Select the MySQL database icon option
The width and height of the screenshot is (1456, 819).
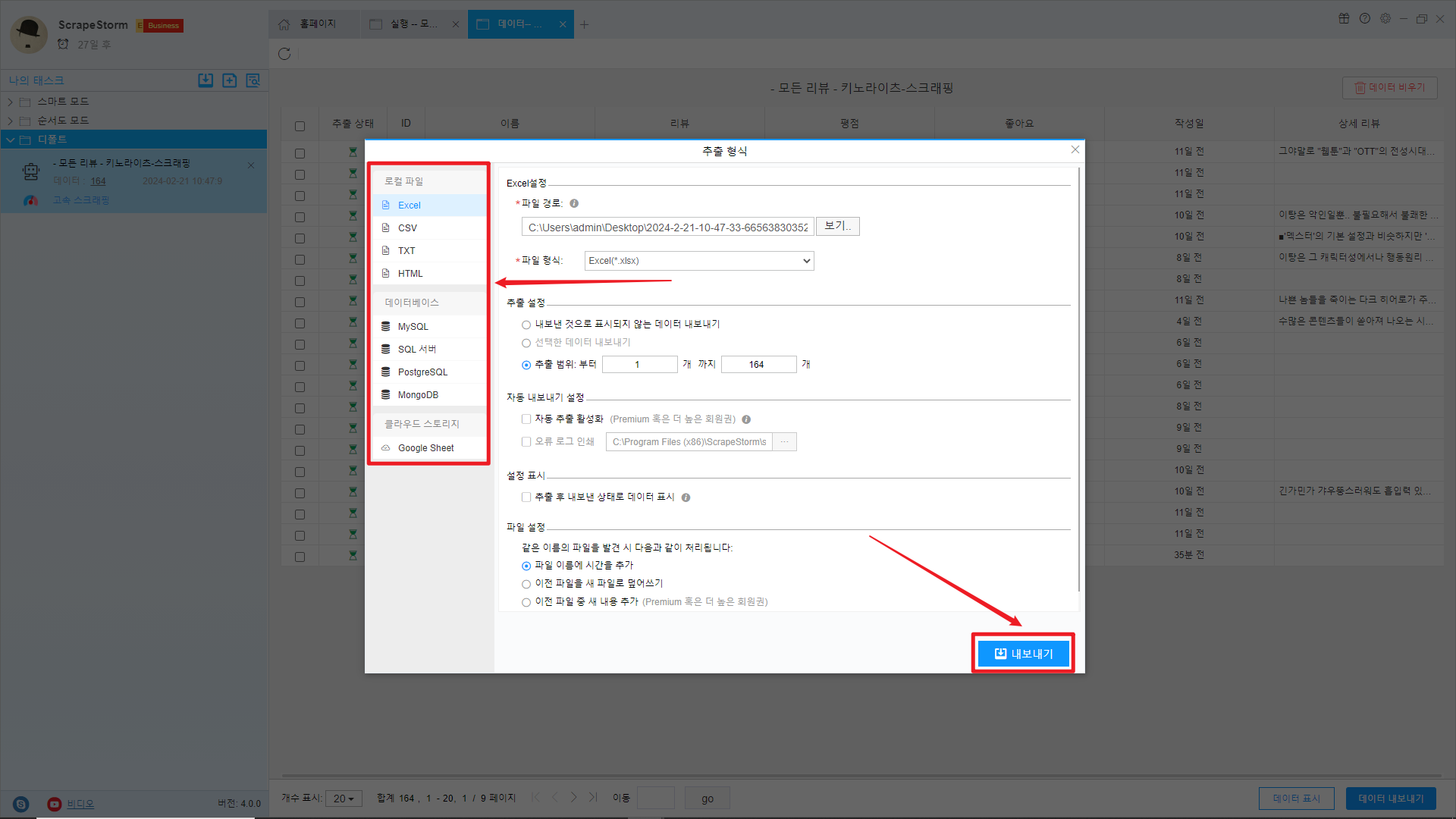coord(386,326)
